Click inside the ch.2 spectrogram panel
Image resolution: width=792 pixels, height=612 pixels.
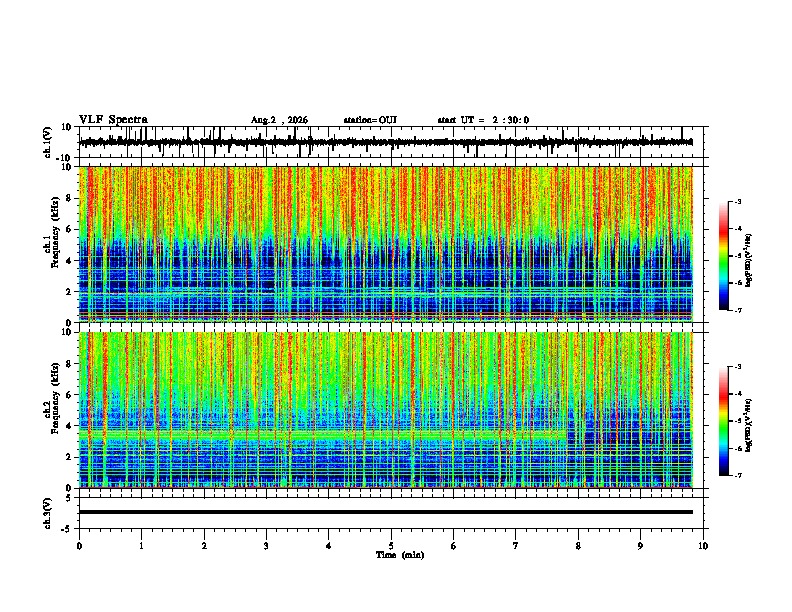point(386,410)
